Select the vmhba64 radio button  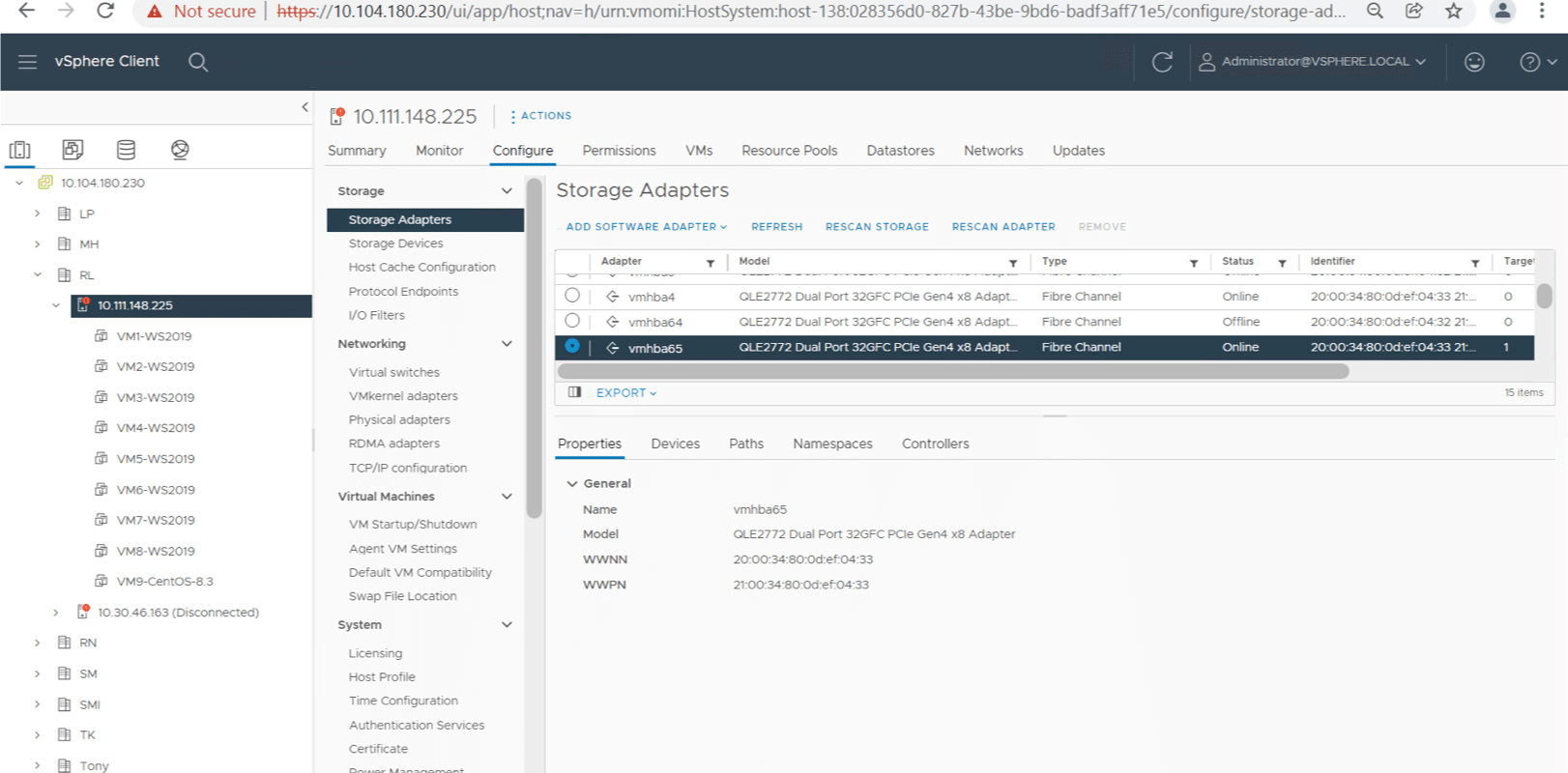572,321
